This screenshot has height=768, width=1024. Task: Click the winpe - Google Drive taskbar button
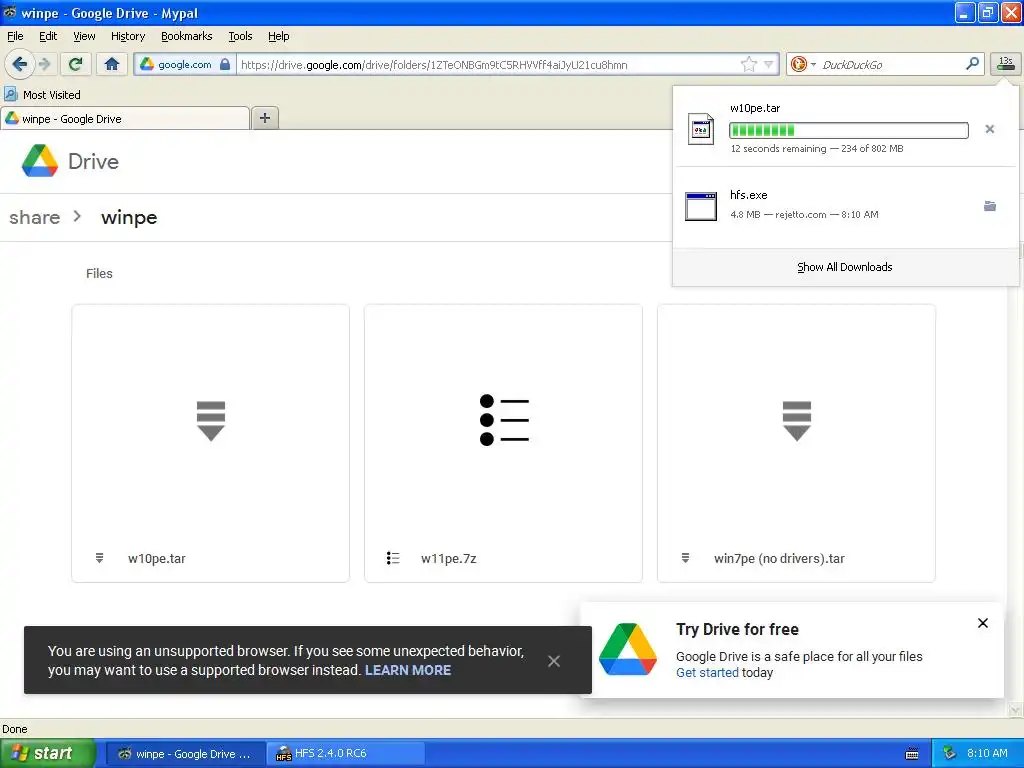[185, 753]
